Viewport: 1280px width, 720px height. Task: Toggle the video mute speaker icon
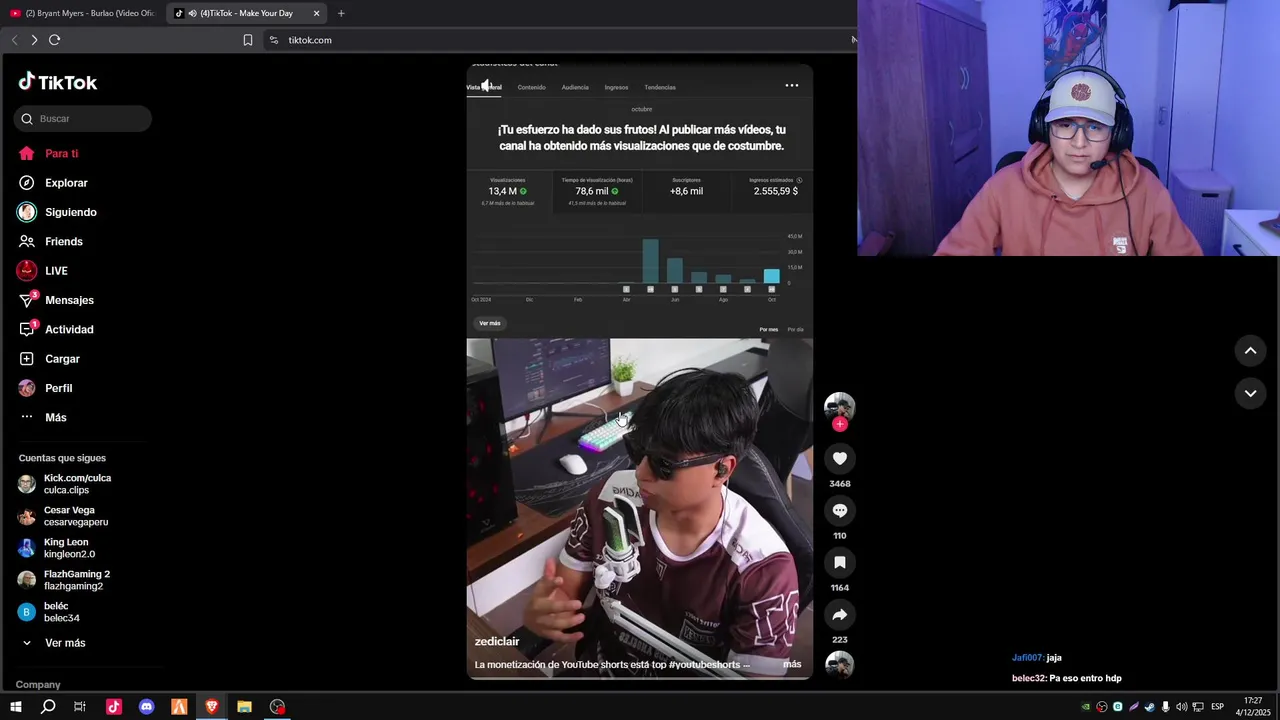487,86
